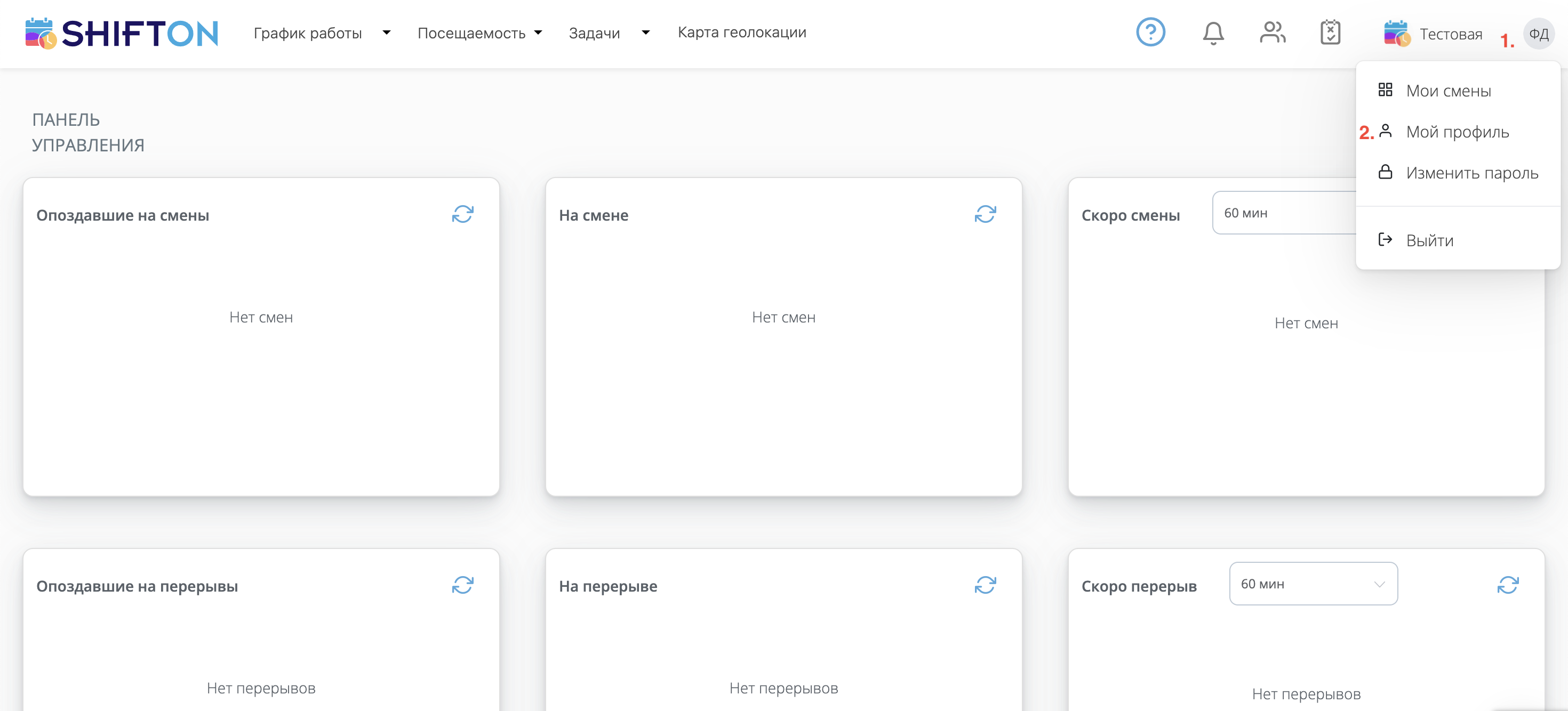This screenshot has width=1568, height=711.
Task: Click Нет перерывов in Опоздавшие на перерывы card
Action: pyautogui.click(x=261, y=689)
